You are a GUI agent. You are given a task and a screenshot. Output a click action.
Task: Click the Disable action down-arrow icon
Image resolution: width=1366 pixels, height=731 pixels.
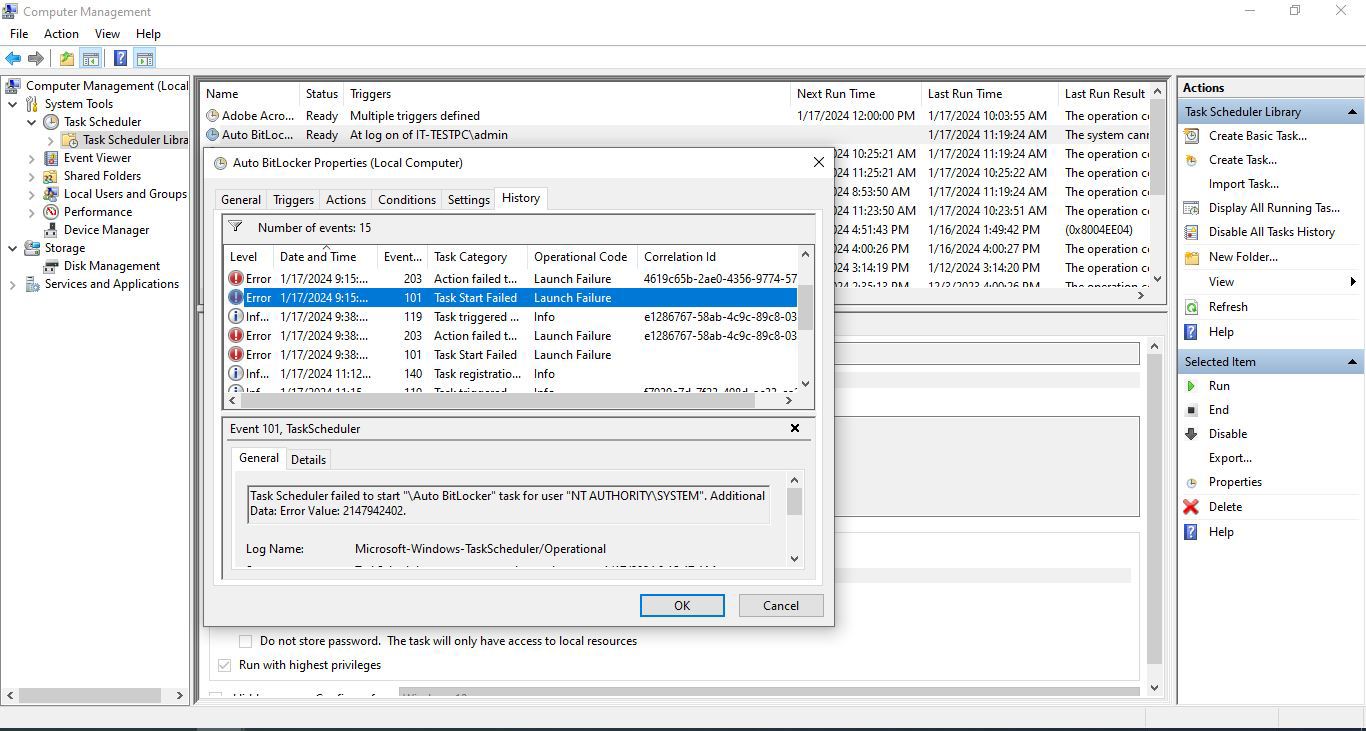point(1191,434)
